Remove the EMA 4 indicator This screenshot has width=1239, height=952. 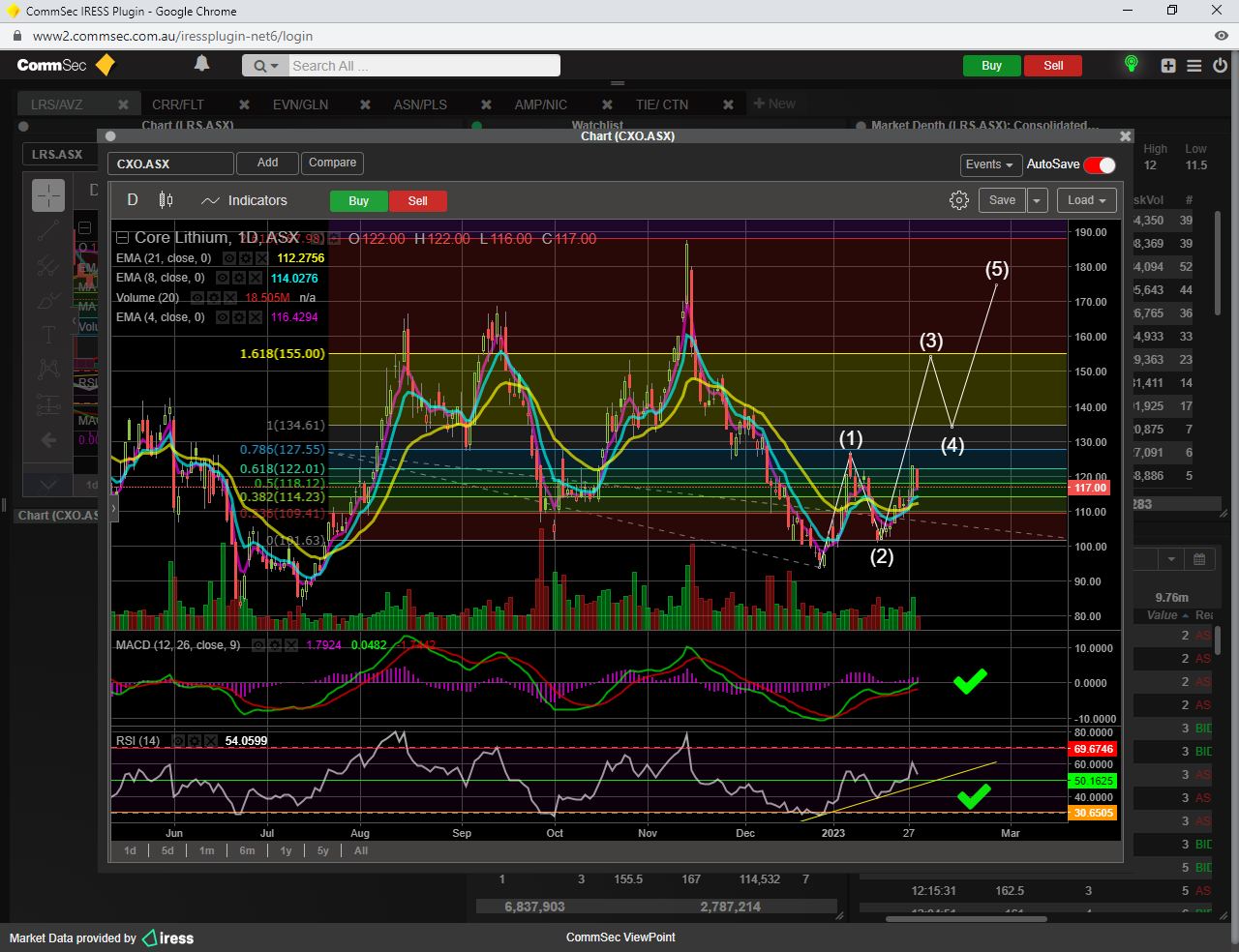[256, 317]
